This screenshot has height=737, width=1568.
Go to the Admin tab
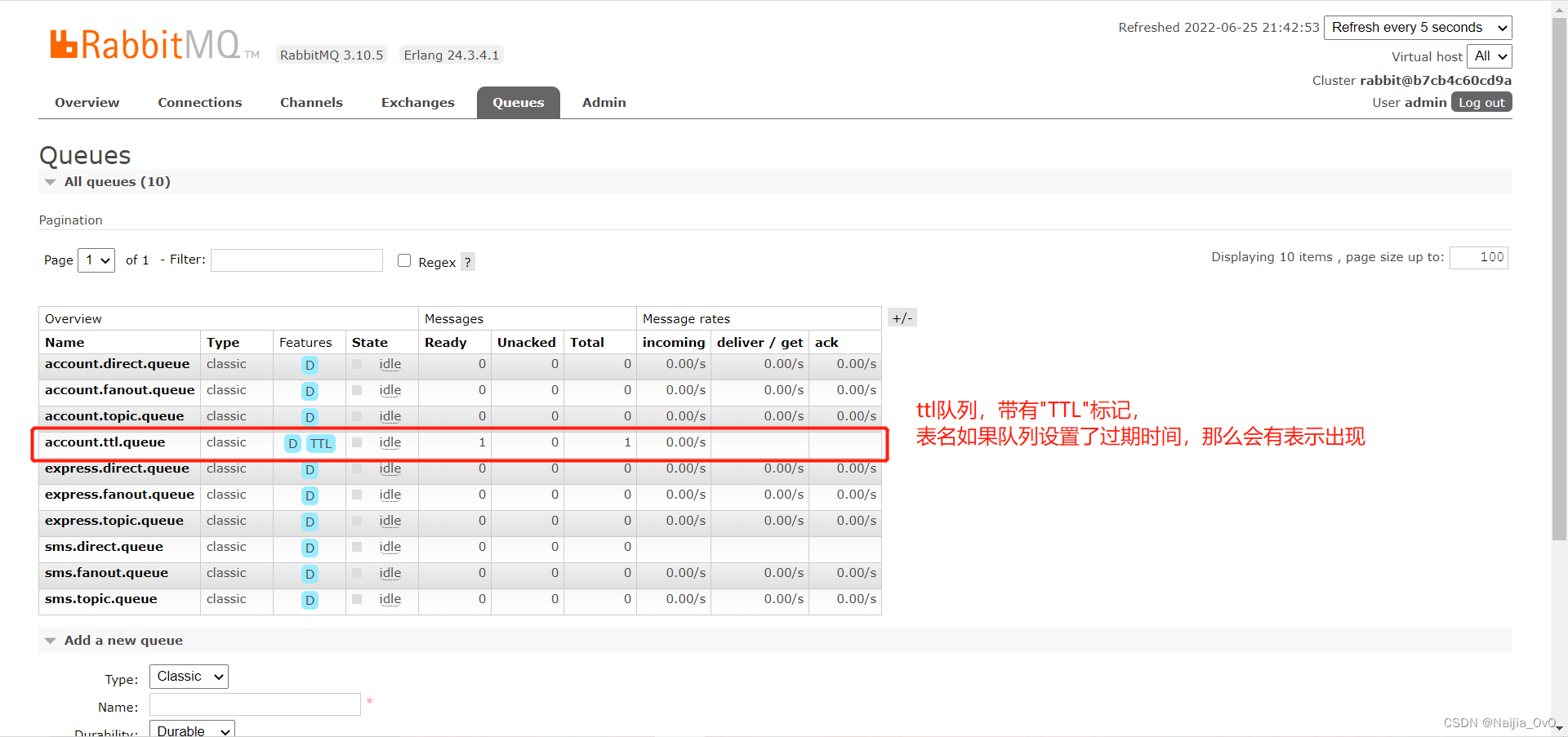pyautogui.click(x=604, y=103)
